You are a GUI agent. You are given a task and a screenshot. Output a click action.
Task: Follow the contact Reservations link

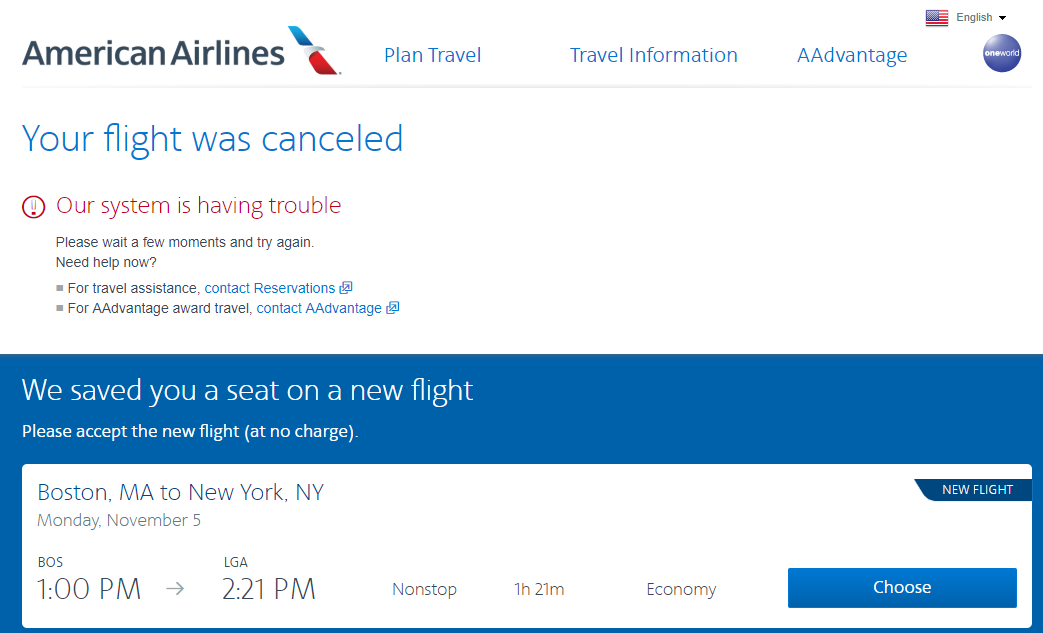click(269, 288)
